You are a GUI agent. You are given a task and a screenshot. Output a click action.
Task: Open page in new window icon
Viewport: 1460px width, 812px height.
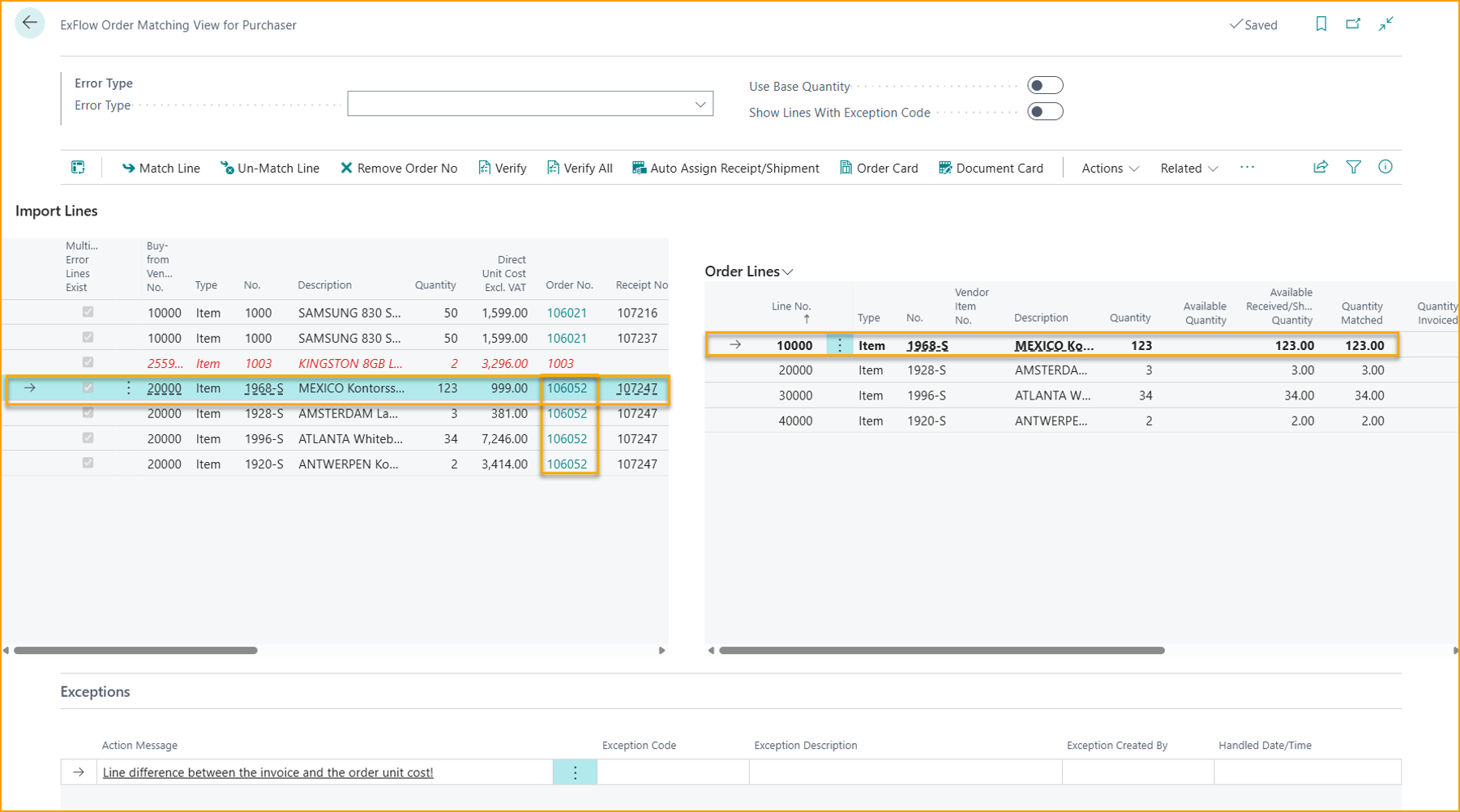tap(1353, 24)
